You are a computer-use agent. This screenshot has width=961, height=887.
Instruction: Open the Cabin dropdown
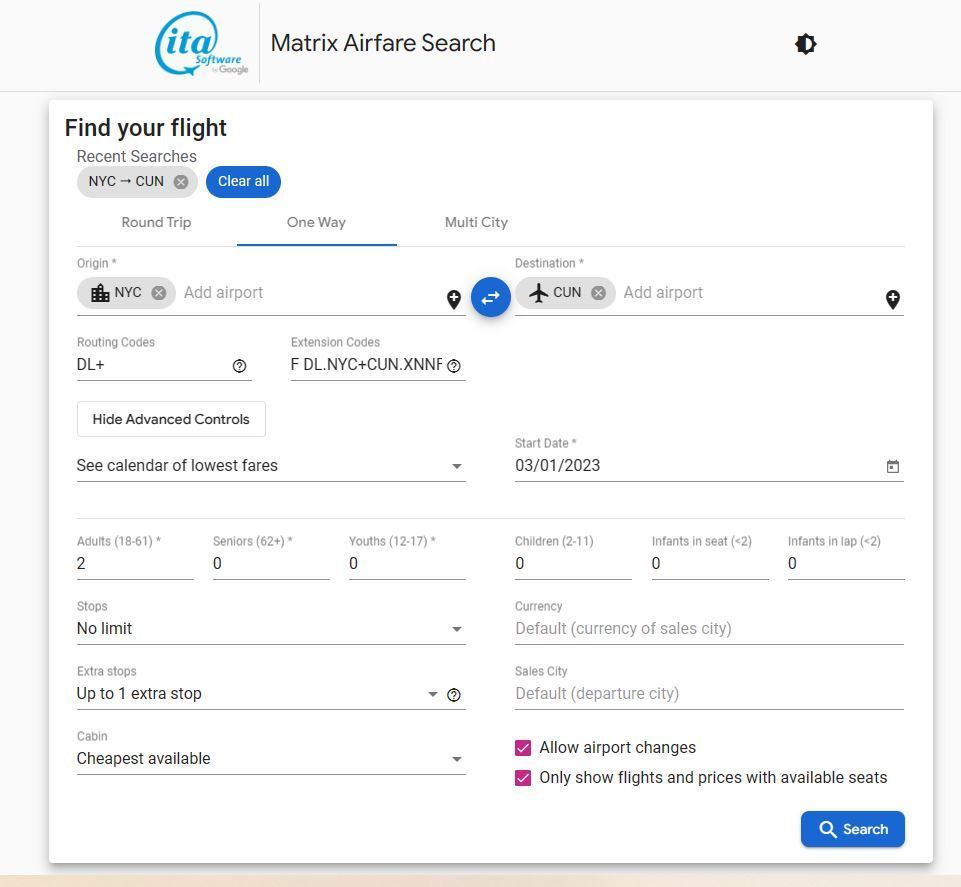tap(271, 759)
